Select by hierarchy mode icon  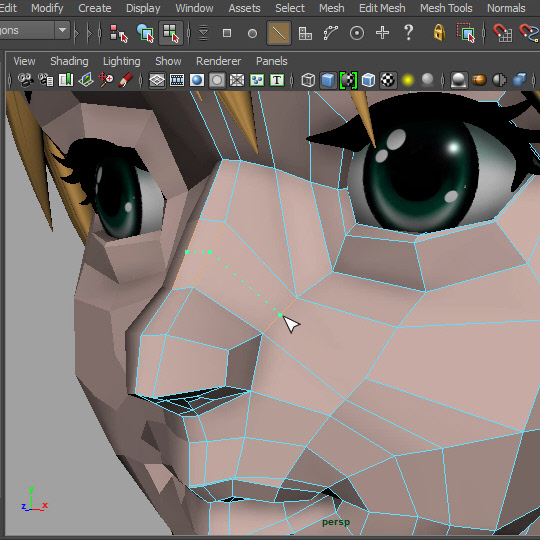[x=119, y=33]
